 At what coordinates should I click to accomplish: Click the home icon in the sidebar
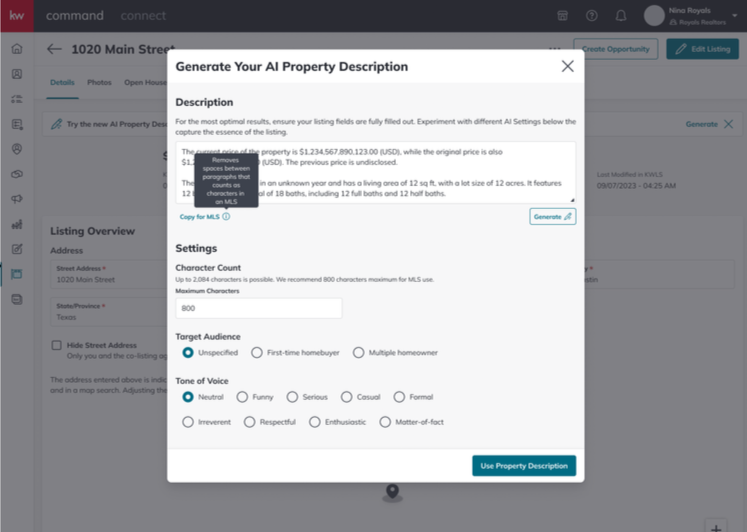pos(17,49)
